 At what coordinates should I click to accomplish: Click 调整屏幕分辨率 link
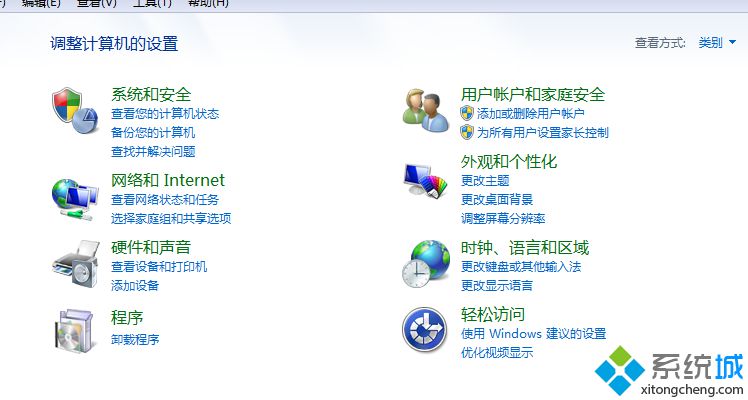click(503, 218)
